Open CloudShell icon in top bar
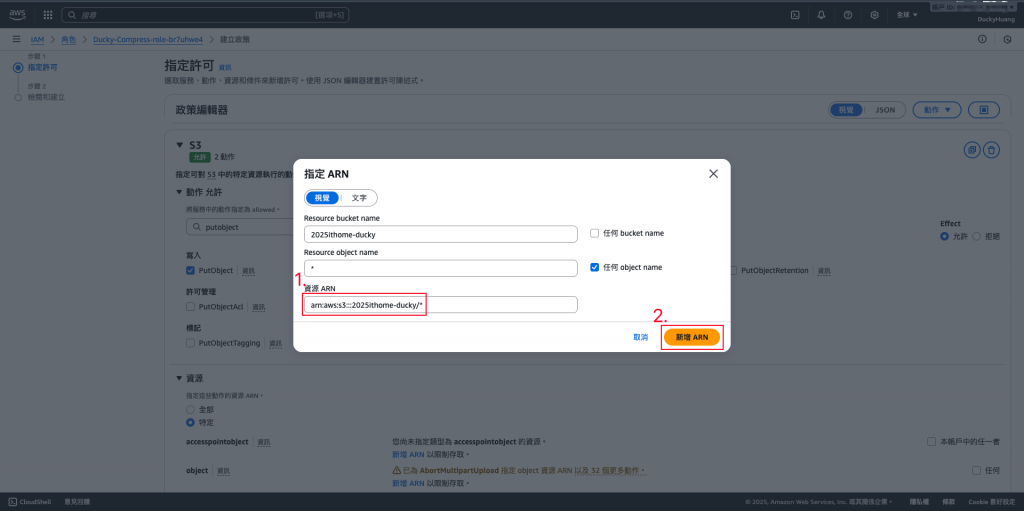 tap(795, 14)
